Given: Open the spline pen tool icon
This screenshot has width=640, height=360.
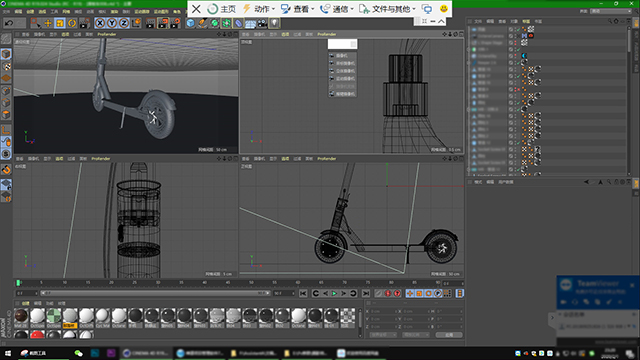Looking at the screenshot, I should coord(202,23).
